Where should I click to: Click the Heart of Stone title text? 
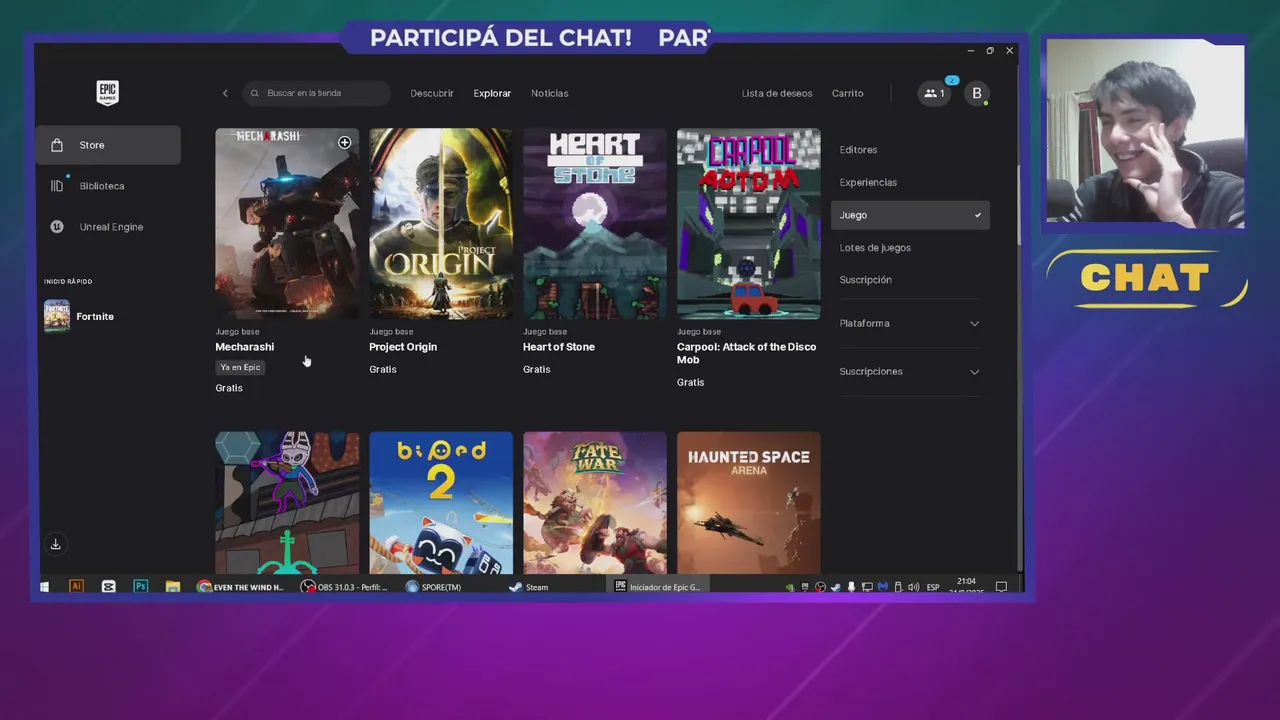point(559,347)
